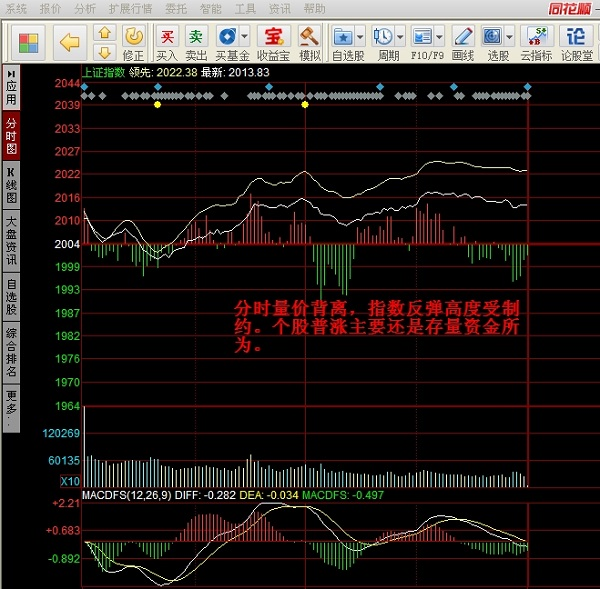This screenshot has width=600, height=589.
Task: Click the X10 volume scale button
Action: [x=70, y=481]
